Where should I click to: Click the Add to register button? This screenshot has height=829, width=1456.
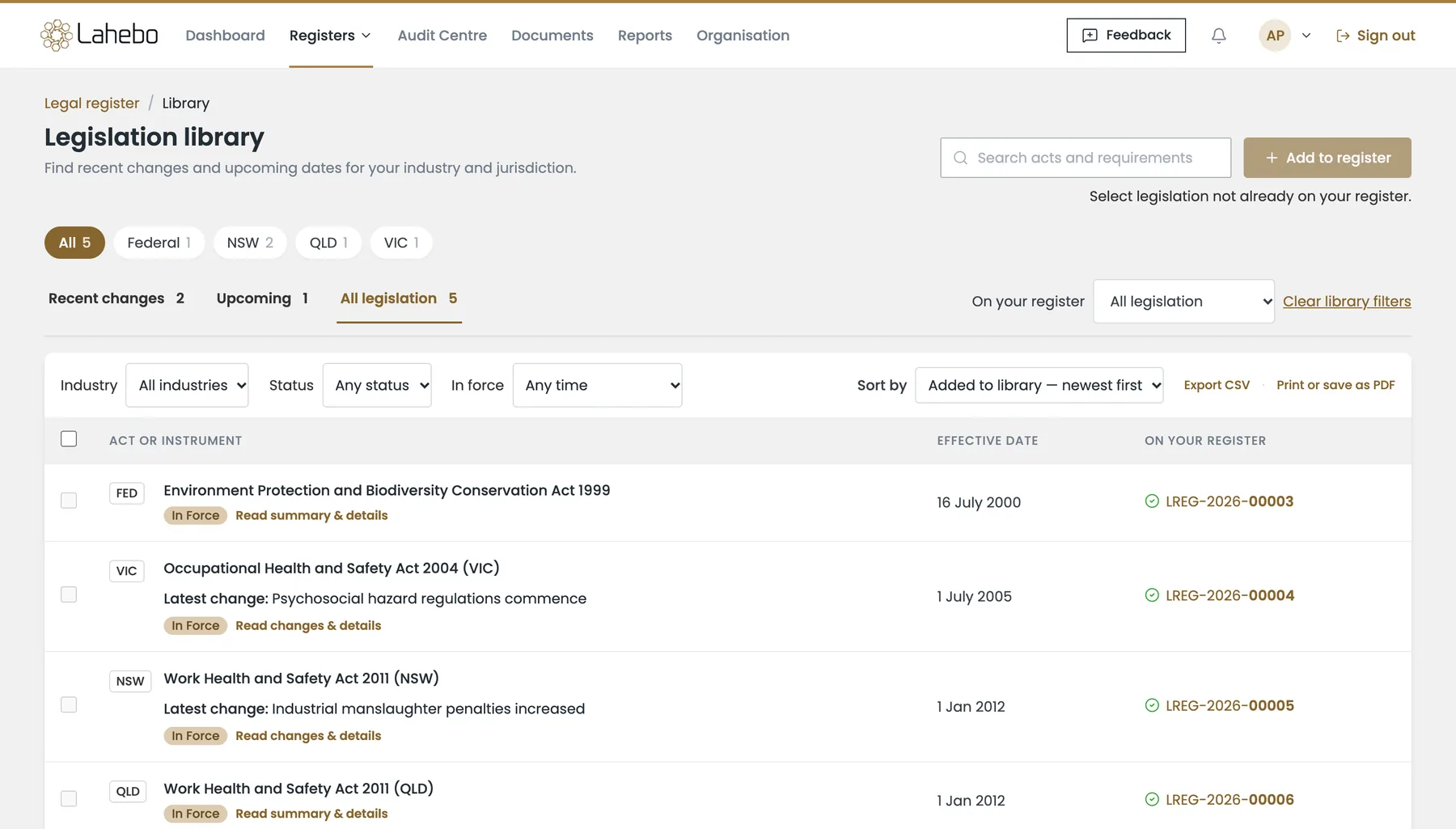tap(1327, 158)
